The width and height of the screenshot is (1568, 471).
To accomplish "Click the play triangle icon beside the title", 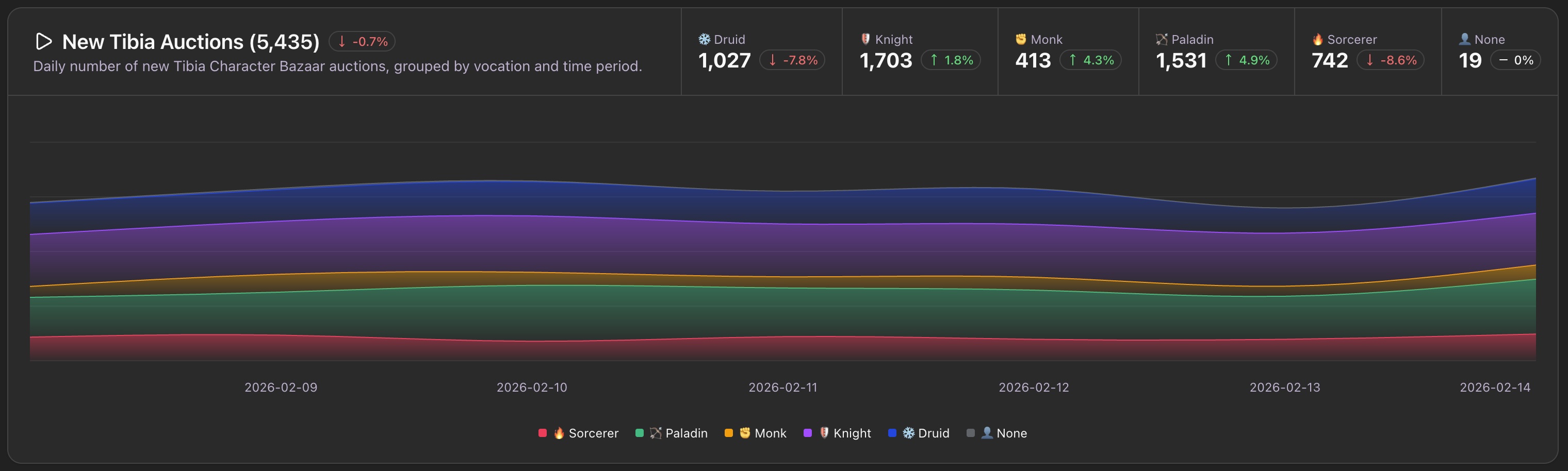I will (x=44, y=41).
